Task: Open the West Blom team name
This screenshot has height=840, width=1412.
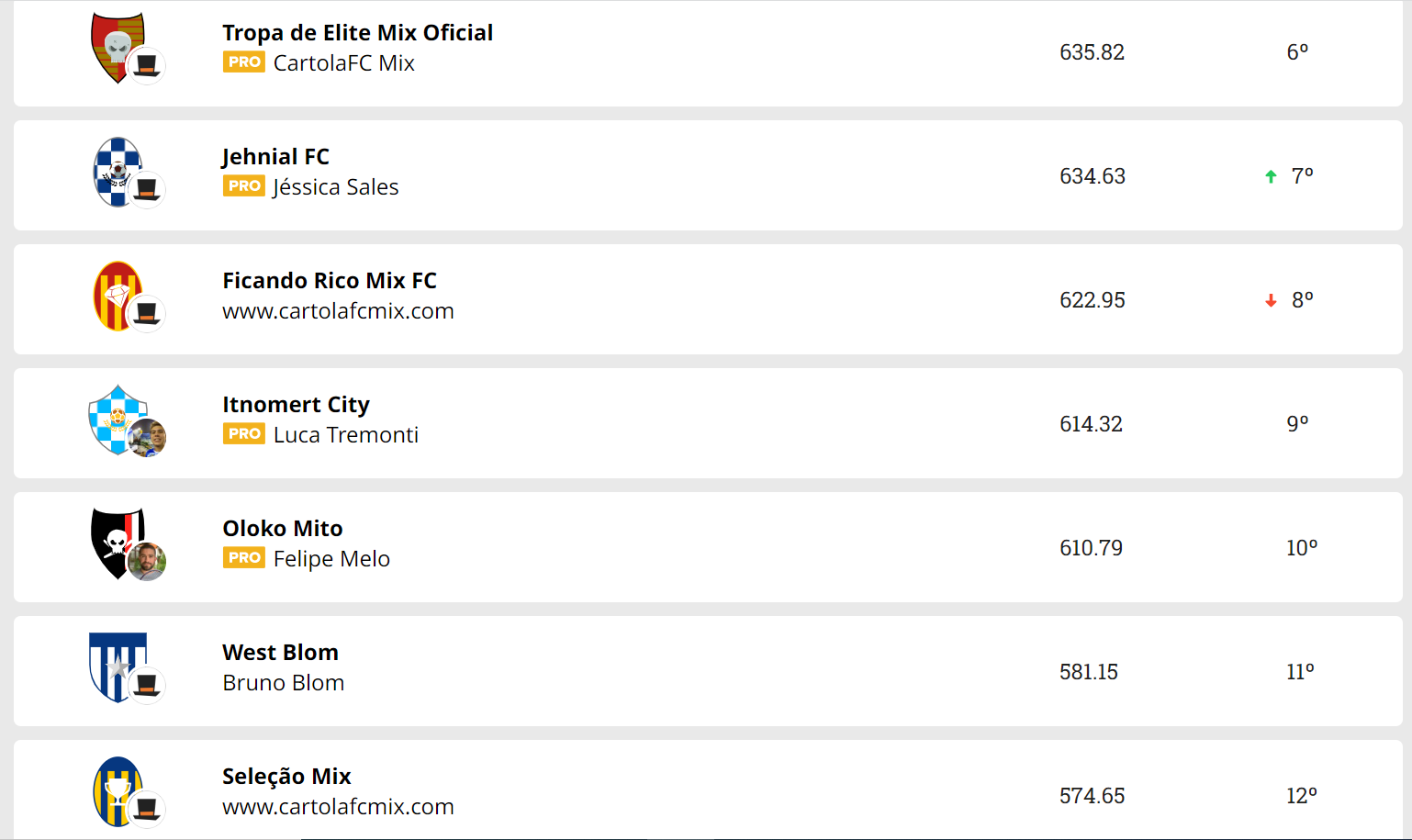Action: pyautogui.click(x=280, y=653)
